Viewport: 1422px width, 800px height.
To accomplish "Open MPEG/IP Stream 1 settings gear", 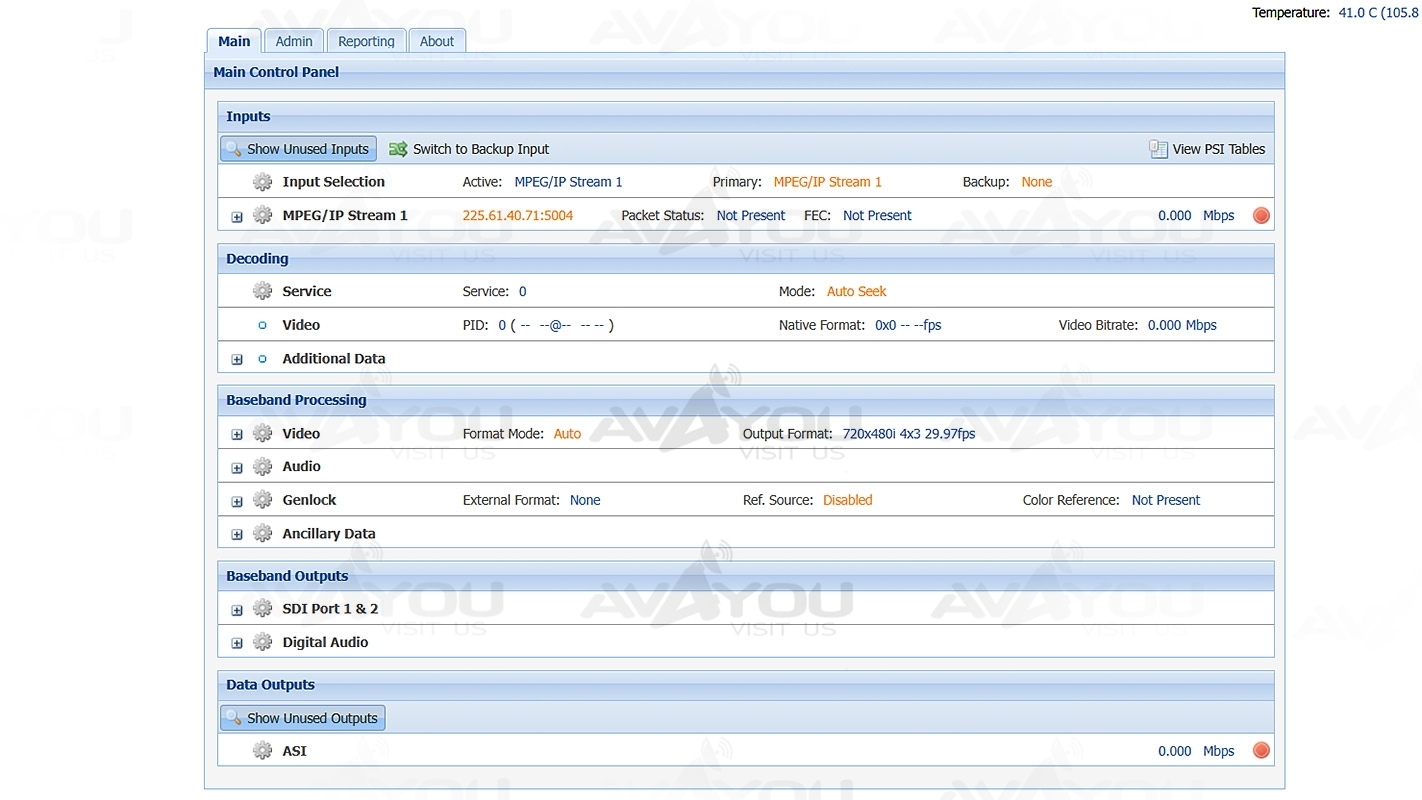I will pos(262,215).
